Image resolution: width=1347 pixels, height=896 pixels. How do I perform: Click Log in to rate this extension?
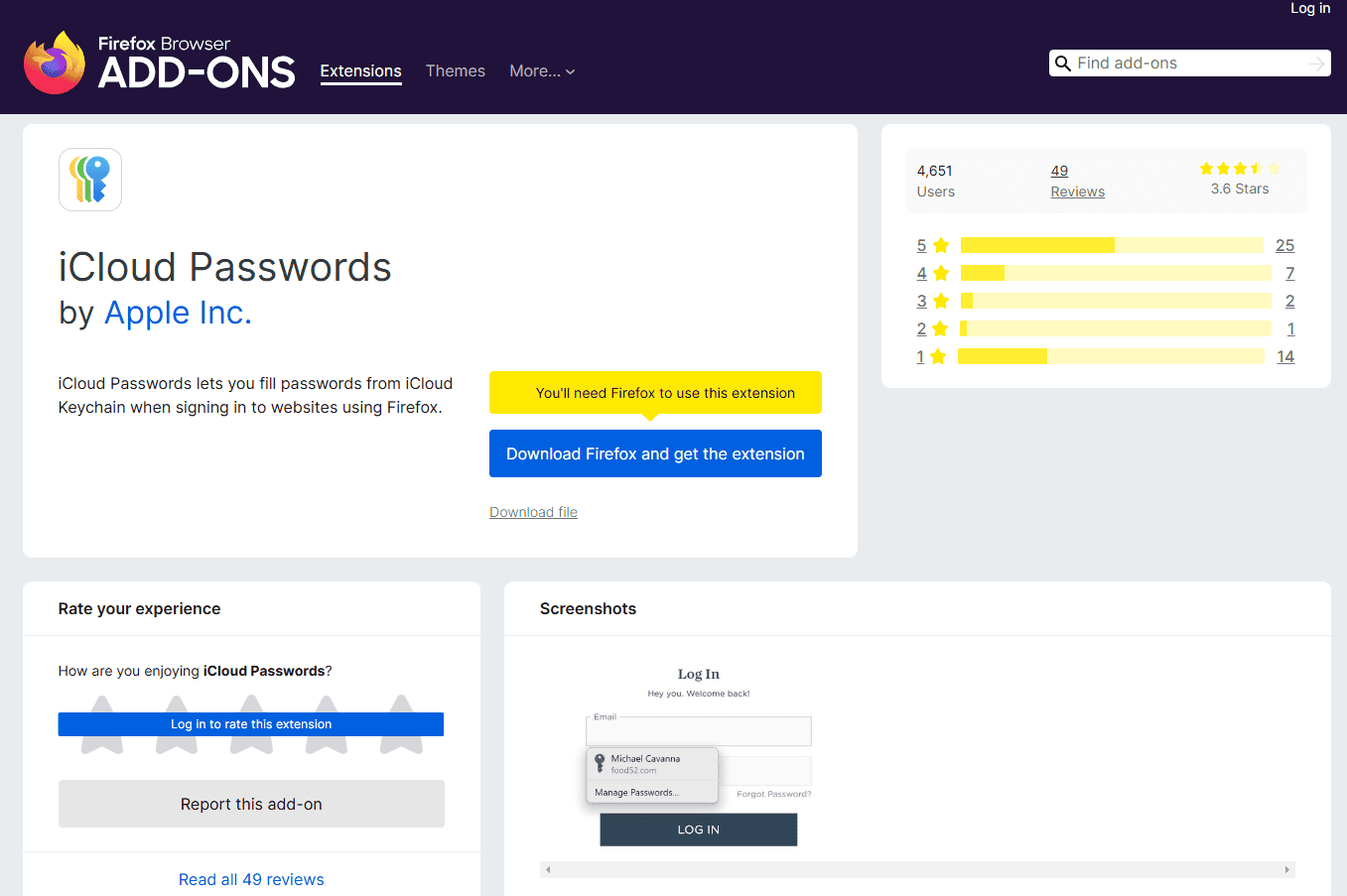251,724
